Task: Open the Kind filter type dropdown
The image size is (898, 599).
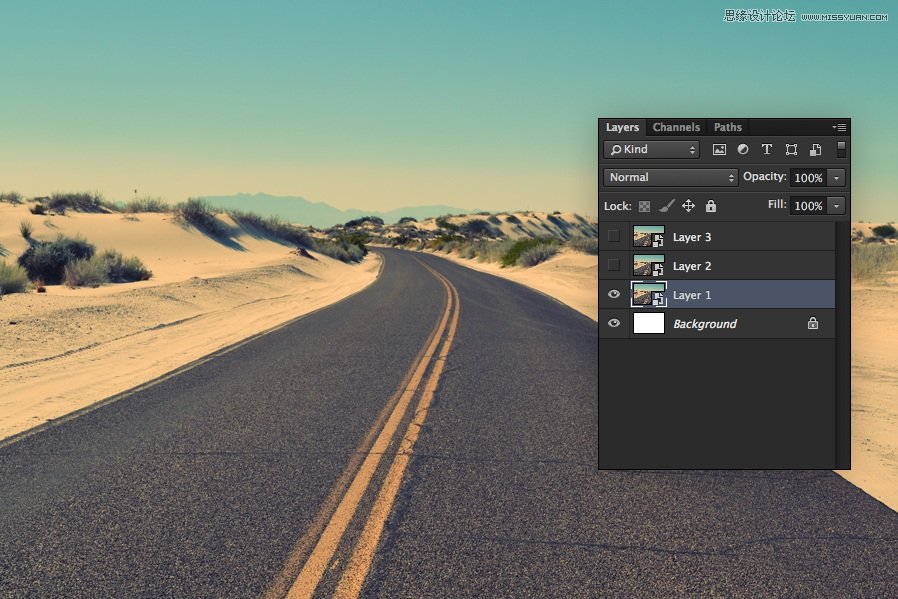Action: [651, 150]
